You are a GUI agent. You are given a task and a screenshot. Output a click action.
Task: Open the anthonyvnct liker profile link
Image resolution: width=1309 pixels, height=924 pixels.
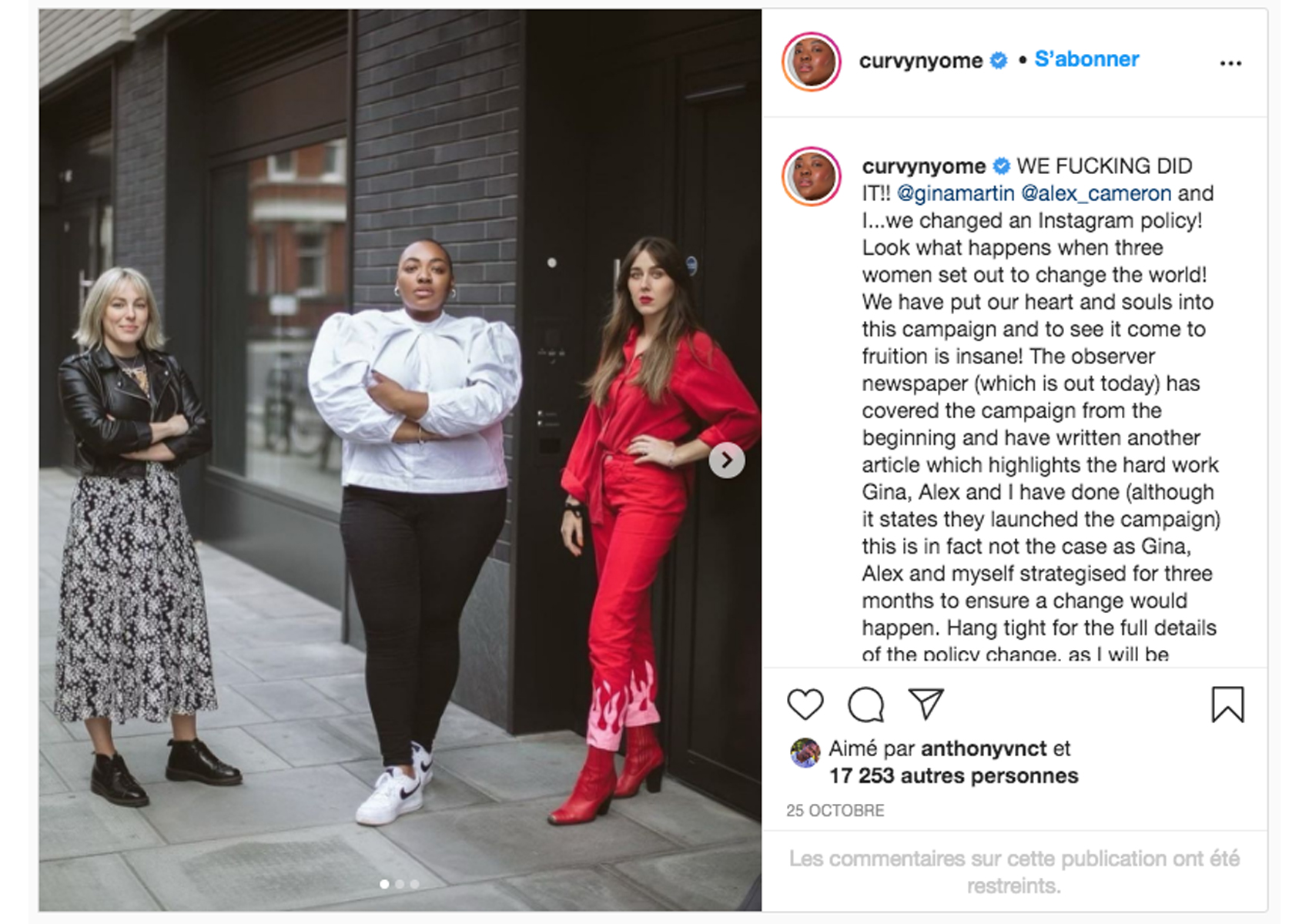point(983,748)
